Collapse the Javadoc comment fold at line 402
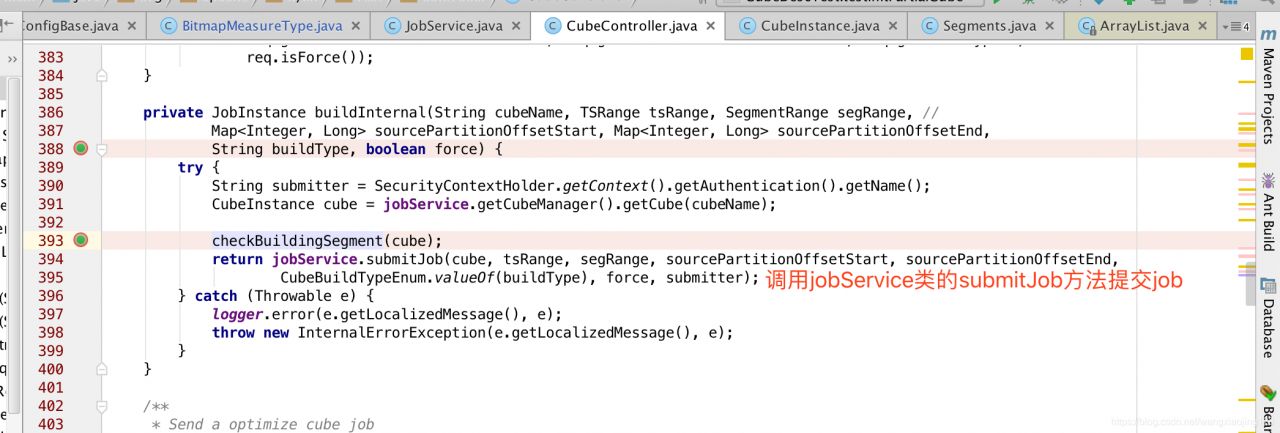Viewport: 1280px width, 433px height. 101,406
